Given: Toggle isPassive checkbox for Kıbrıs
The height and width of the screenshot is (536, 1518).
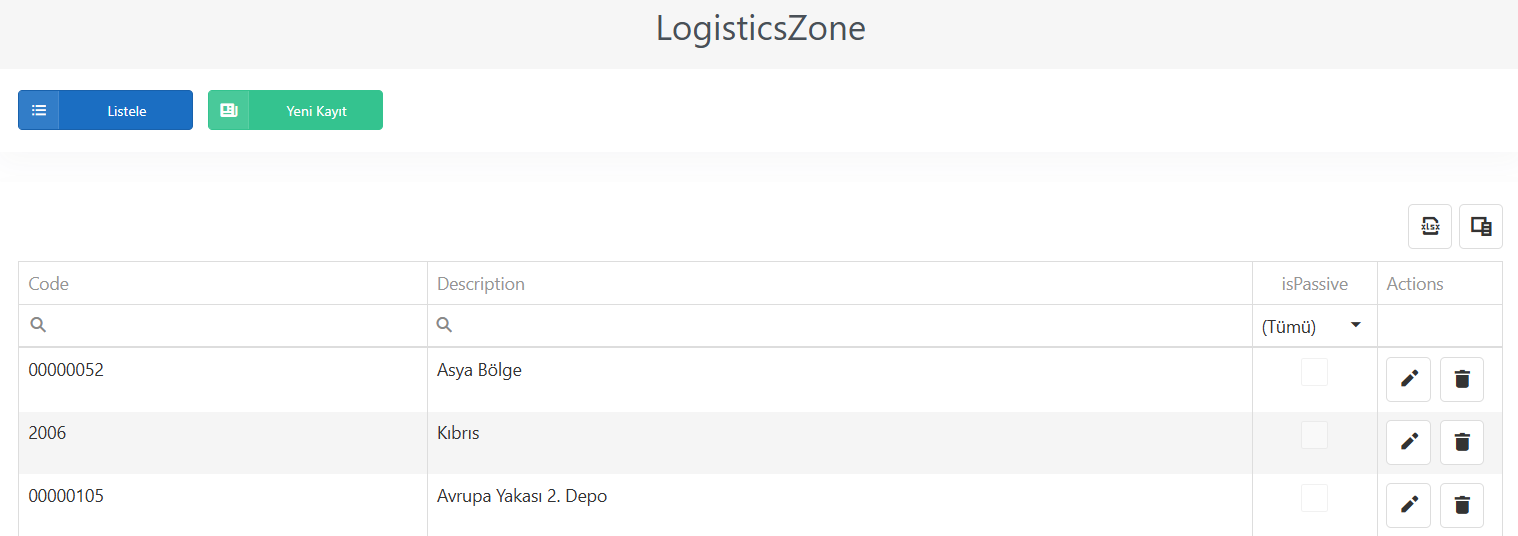Looking at the screenshot, I should click(1314, 435).
